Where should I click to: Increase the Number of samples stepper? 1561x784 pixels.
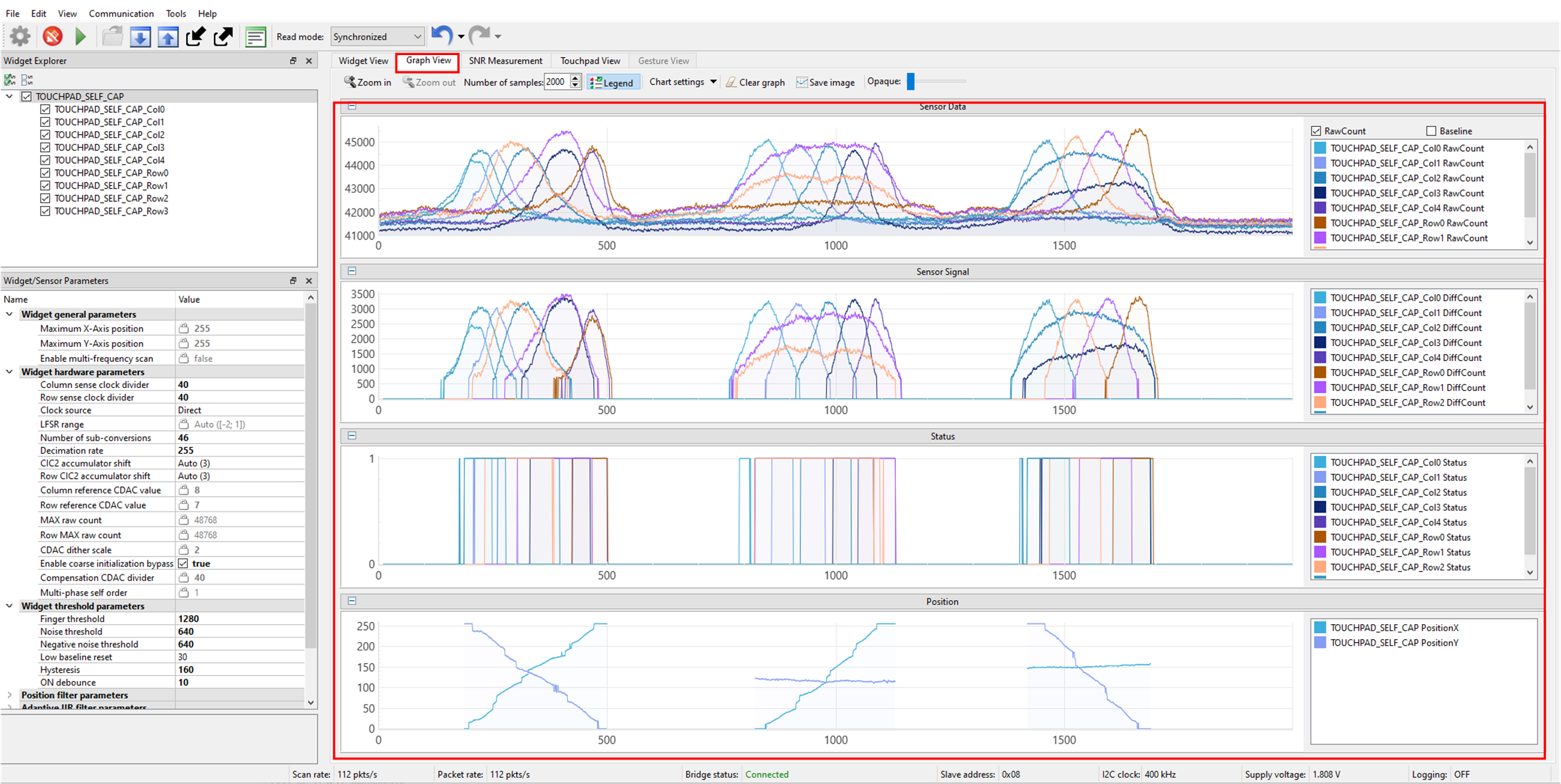[576, 78]
